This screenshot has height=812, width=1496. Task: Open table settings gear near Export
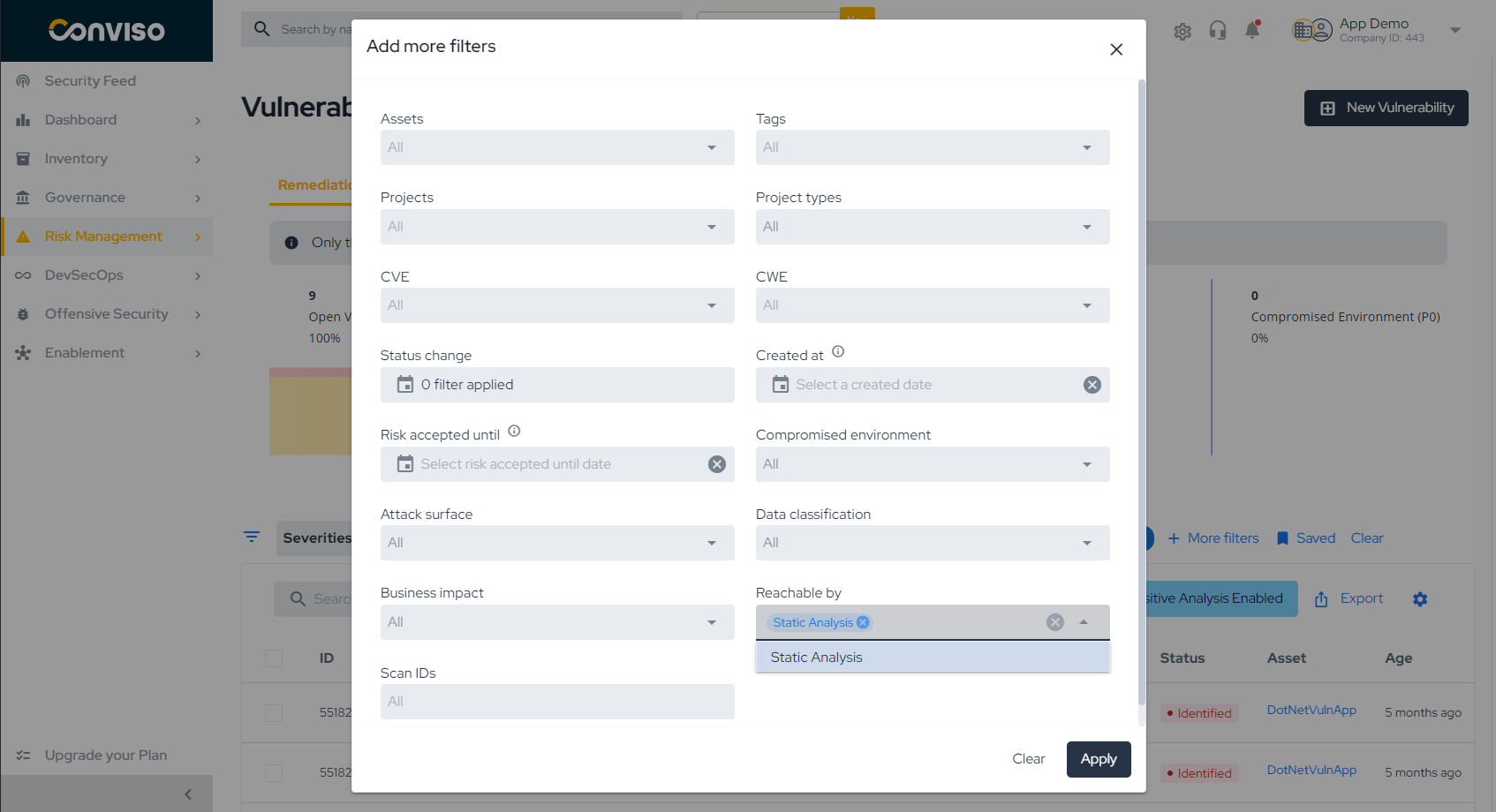coord(1420,599)
